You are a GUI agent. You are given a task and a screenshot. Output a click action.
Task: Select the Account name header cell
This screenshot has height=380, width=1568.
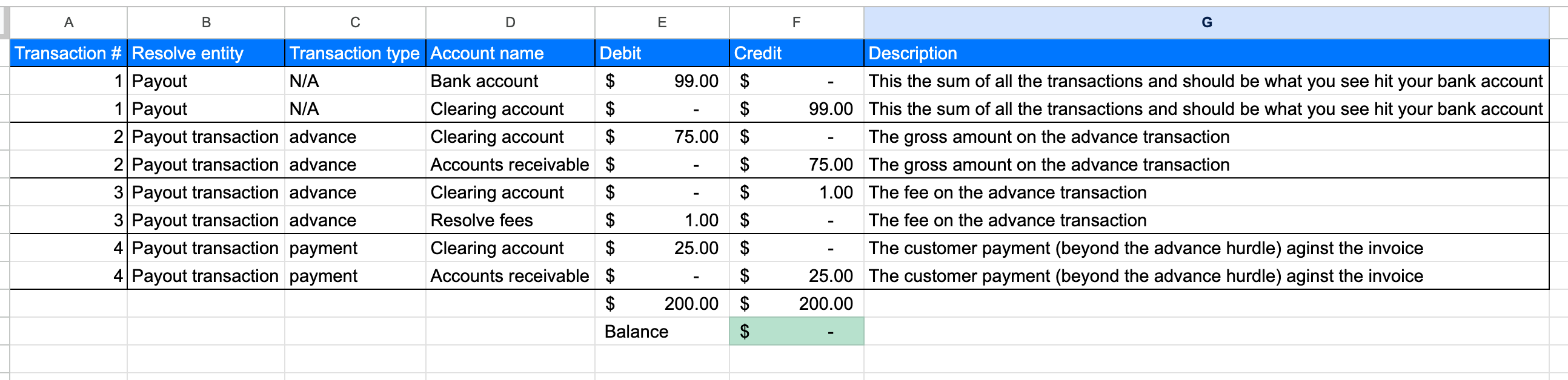(x=510, y=53)
